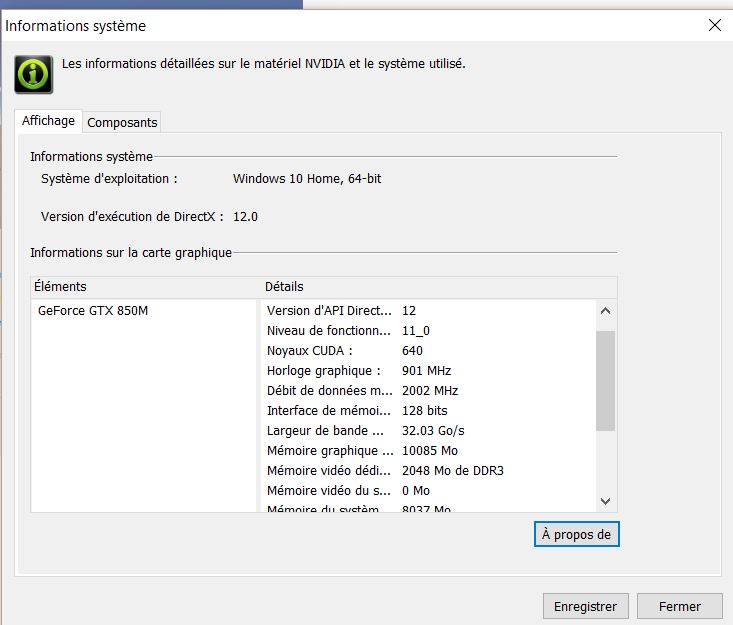Select the Mémoire vidéo du s... row
The image size is (733, 625).
pos(428,491)
